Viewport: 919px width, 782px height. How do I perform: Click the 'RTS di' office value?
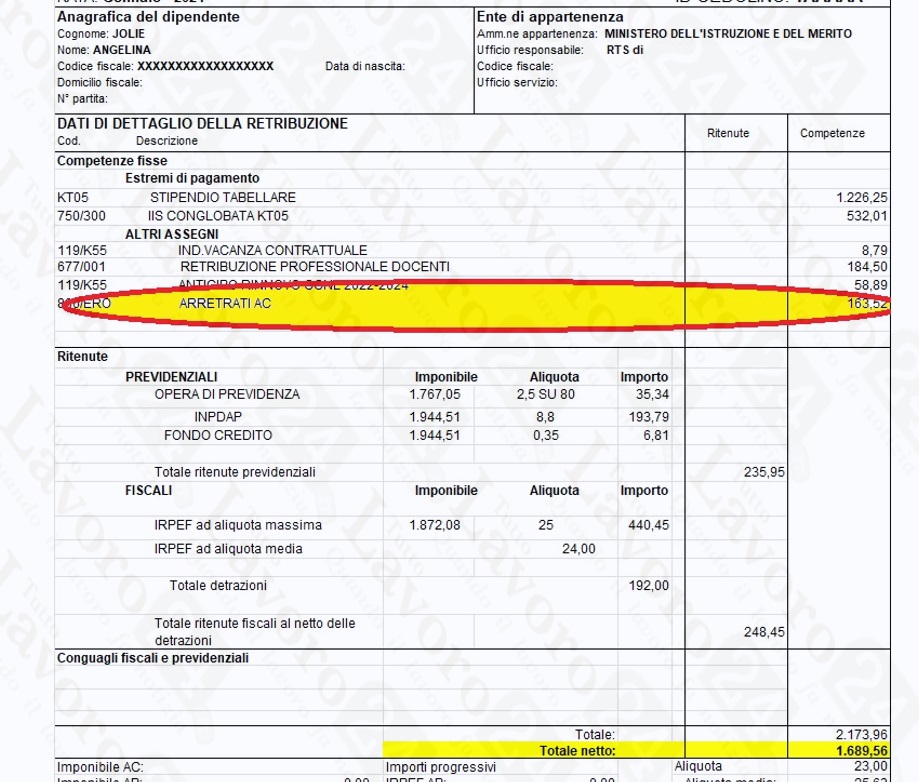[x=625, y=50]
